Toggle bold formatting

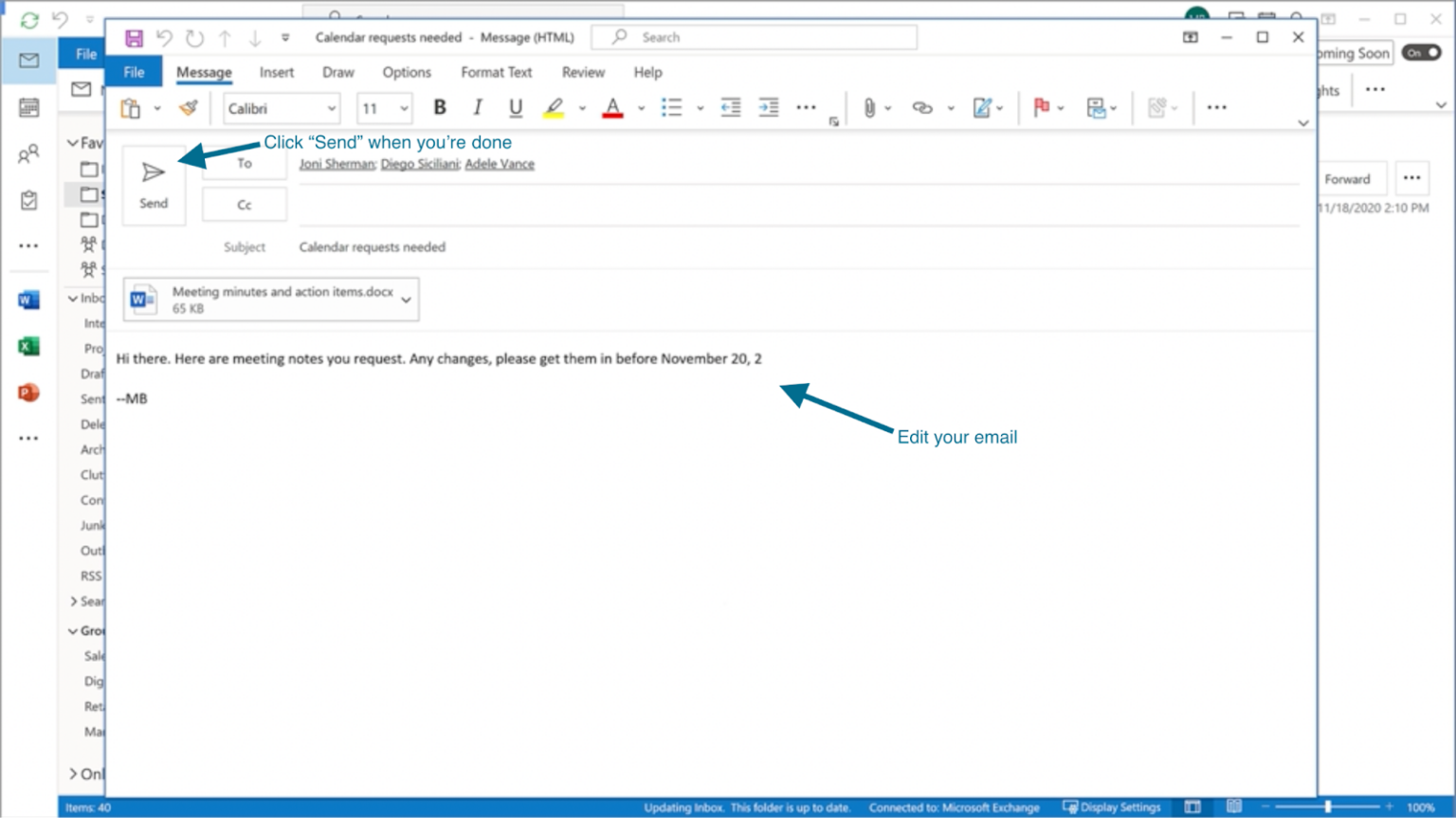click(439, 107)
